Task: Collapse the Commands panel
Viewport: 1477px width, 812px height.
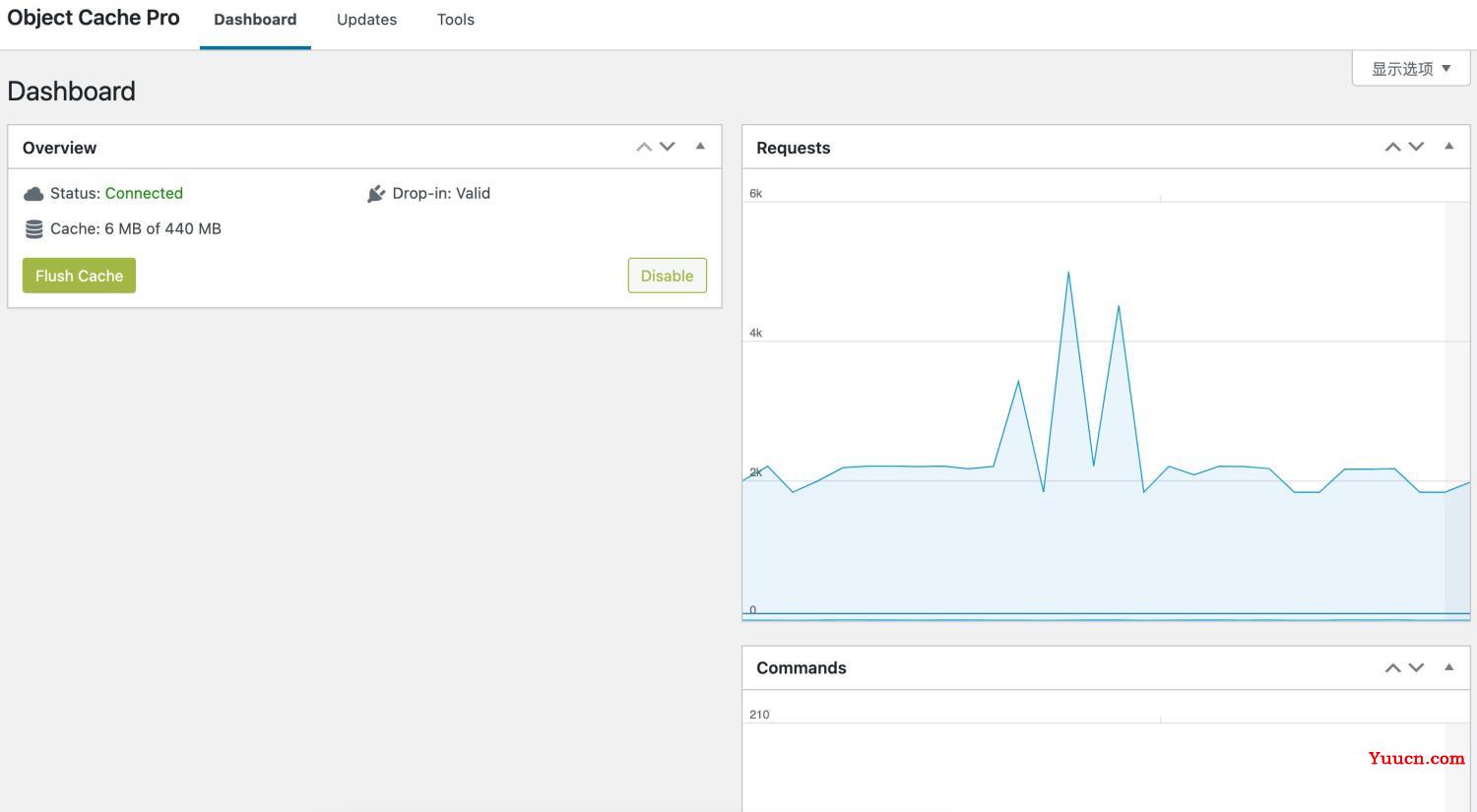Action: [1448, 667]
